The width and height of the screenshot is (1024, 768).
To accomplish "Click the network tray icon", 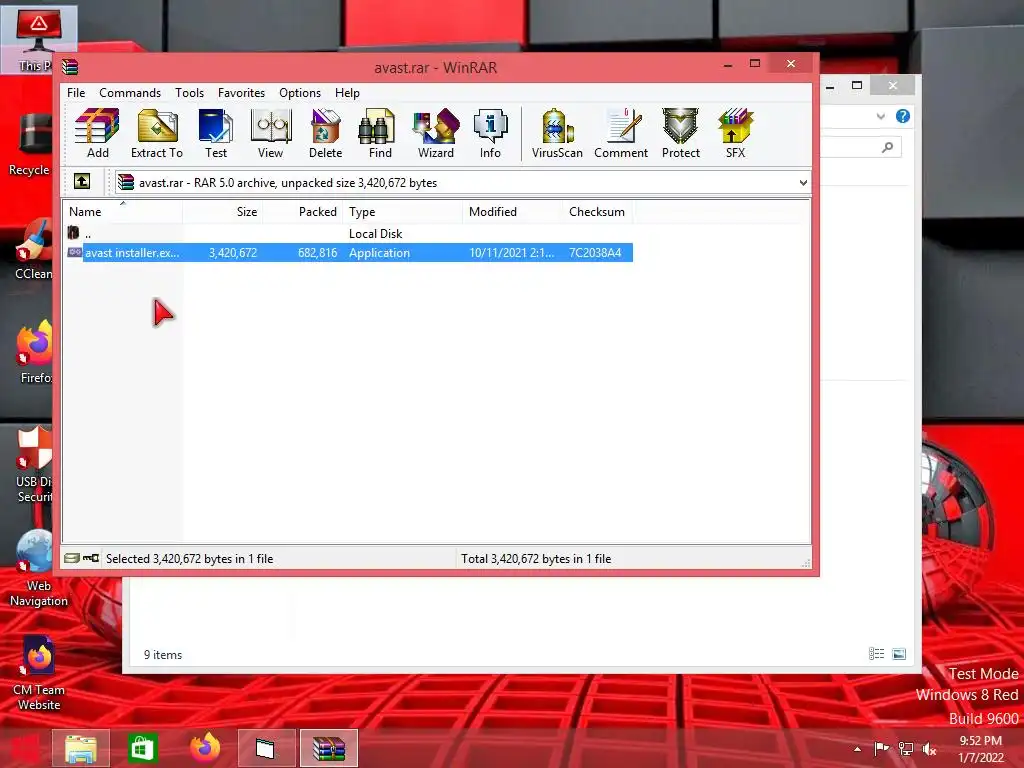I will (906, 749).
